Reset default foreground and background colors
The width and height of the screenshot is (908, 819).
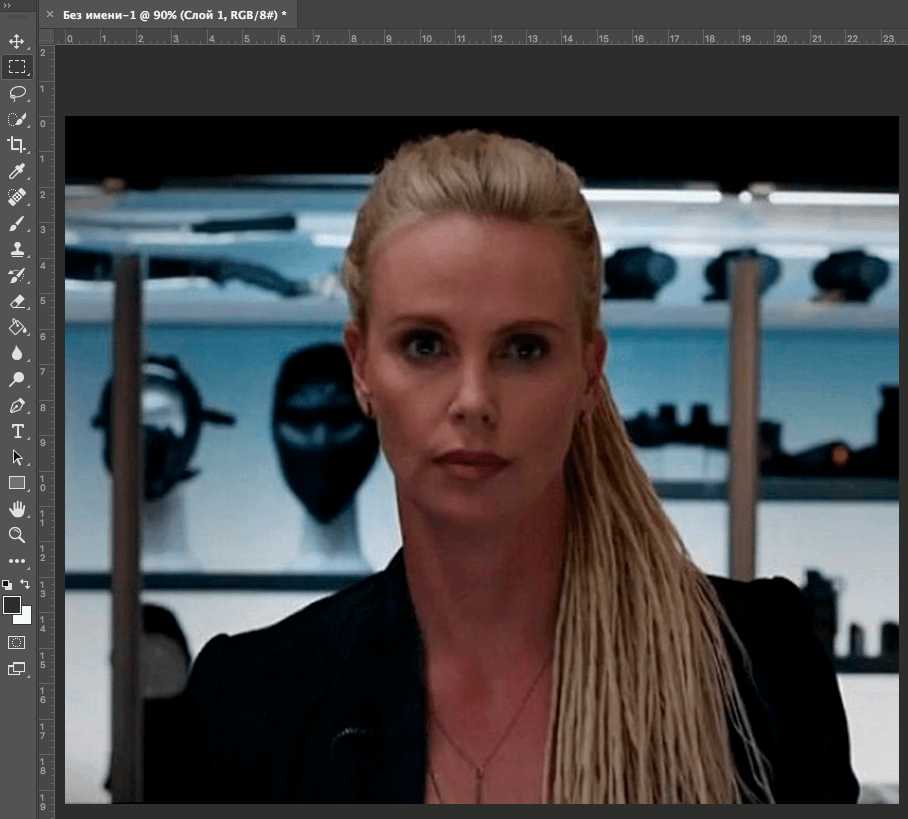6,584
